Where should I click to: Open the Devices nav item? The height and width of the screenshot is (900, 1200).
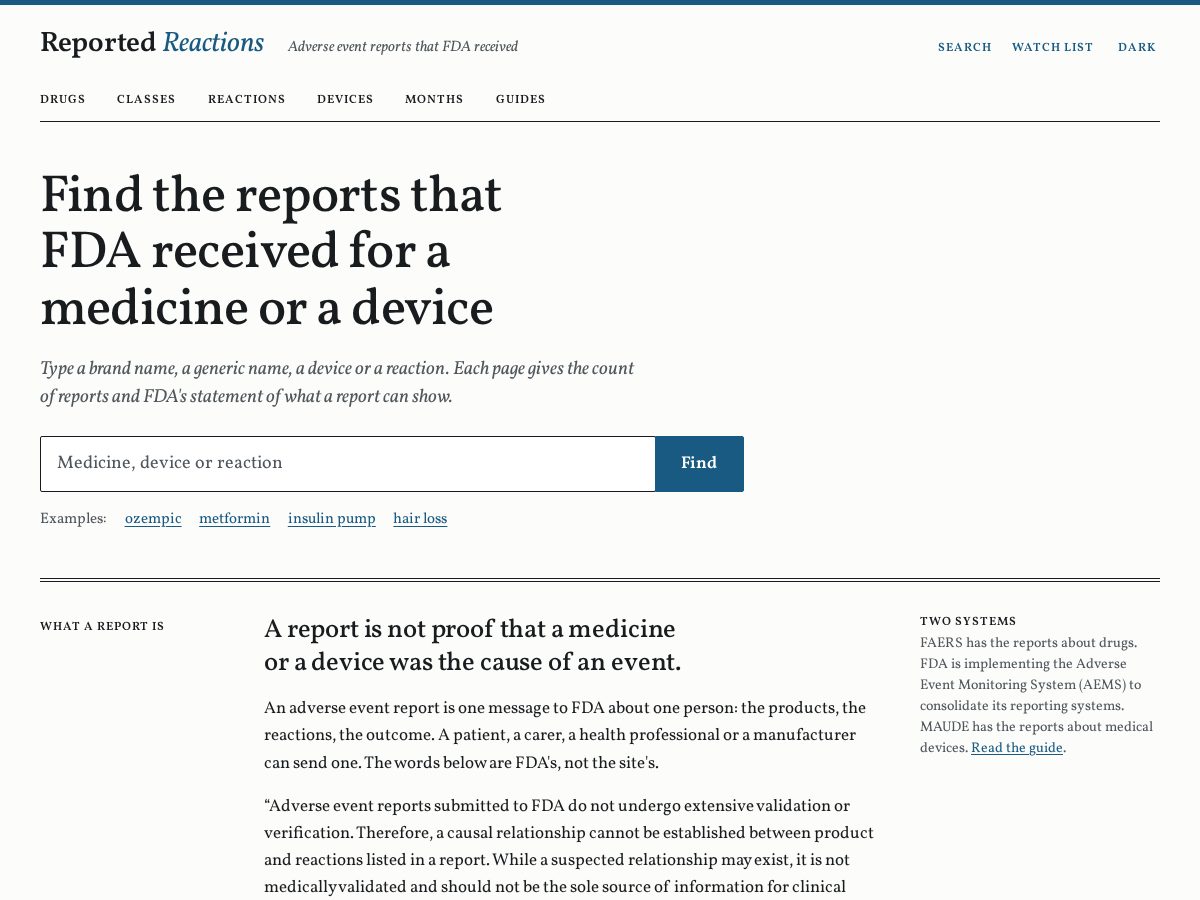(345, 99)
